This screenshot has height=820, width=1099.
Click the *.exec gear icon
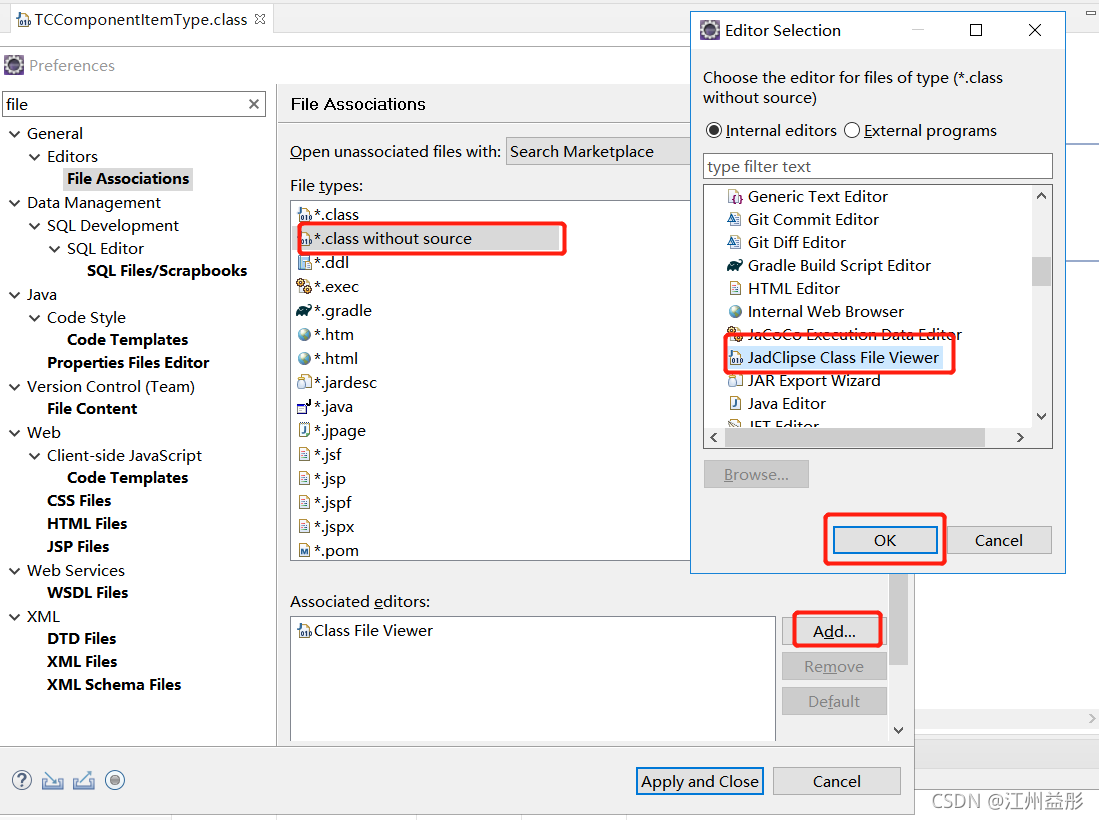(x=304, y=286)
